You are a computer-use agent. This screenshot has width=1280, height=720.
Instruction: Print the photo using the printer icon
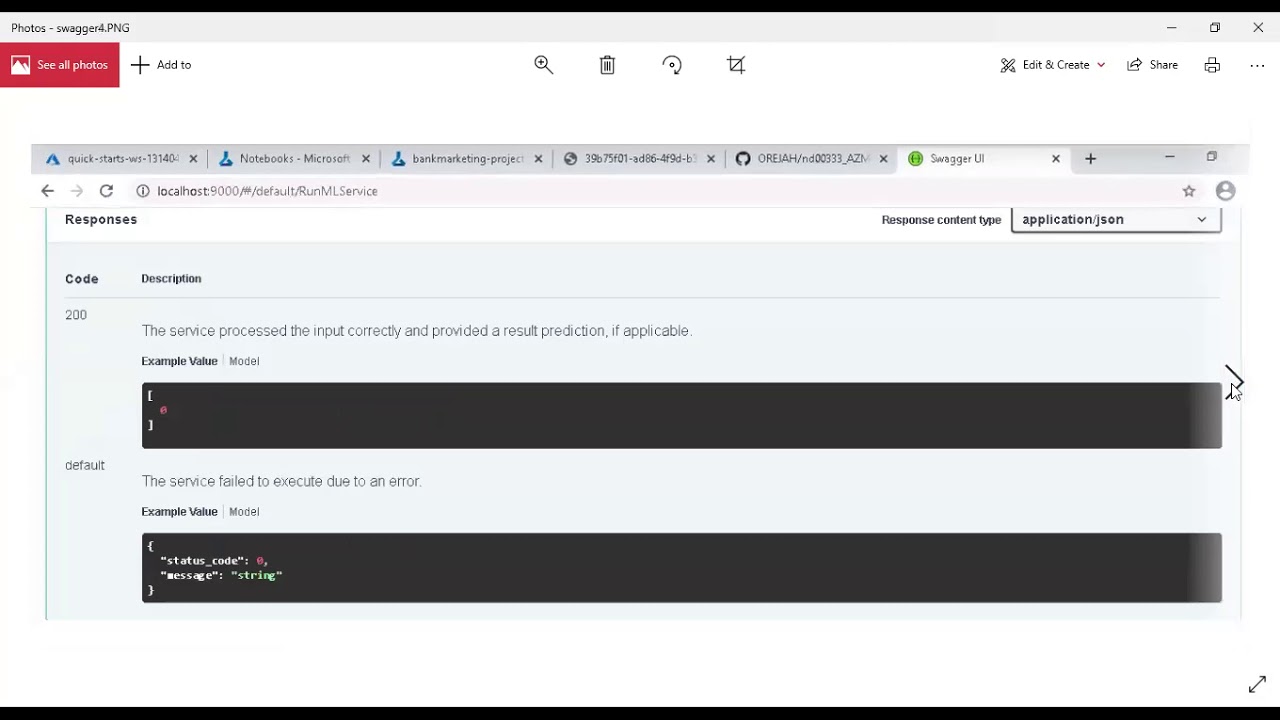tap(1212, 65)
